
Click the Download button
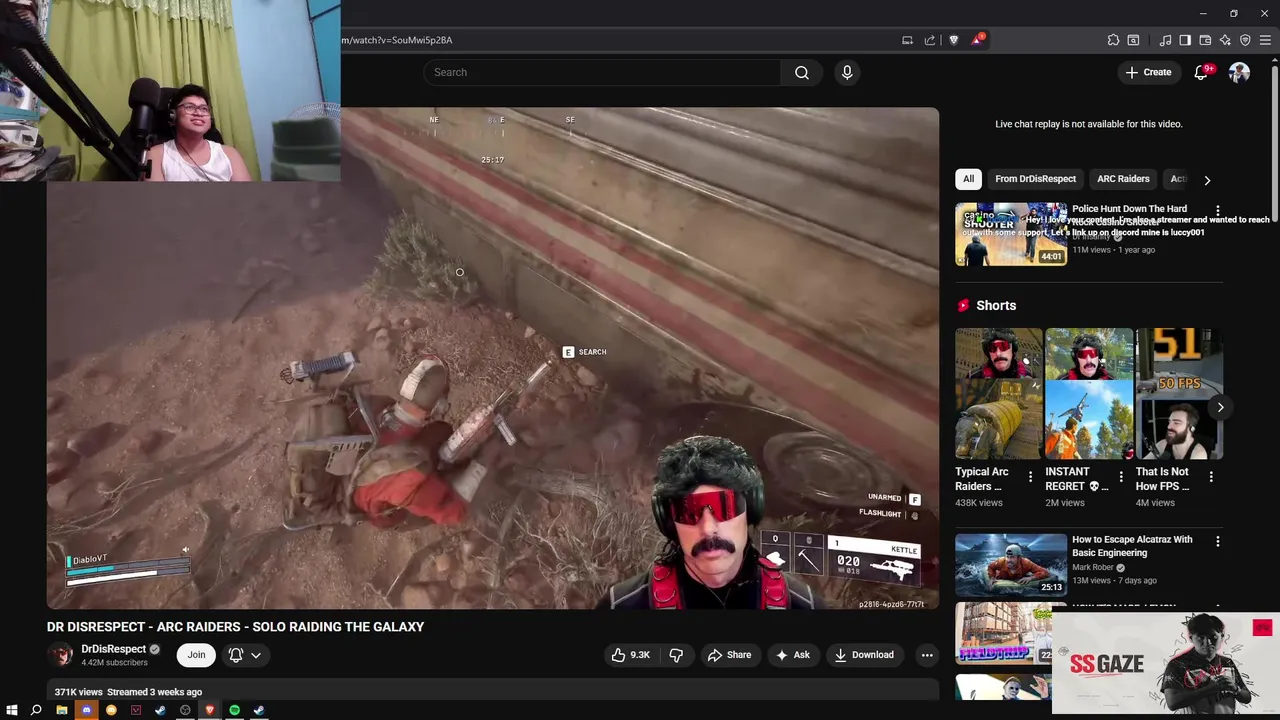[864, 655]
